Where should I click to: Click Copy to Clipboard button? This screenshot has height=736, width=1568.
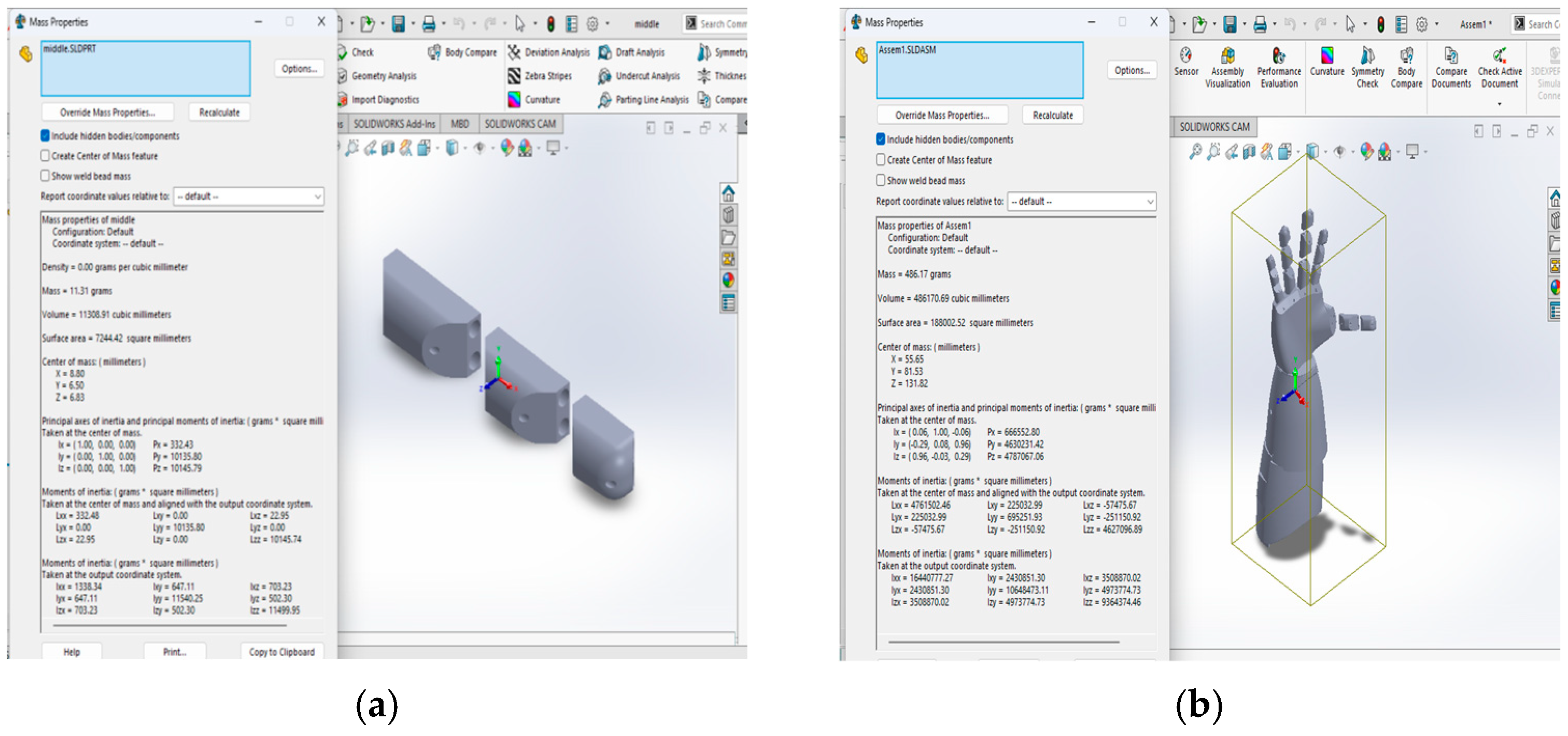(282, 652)
